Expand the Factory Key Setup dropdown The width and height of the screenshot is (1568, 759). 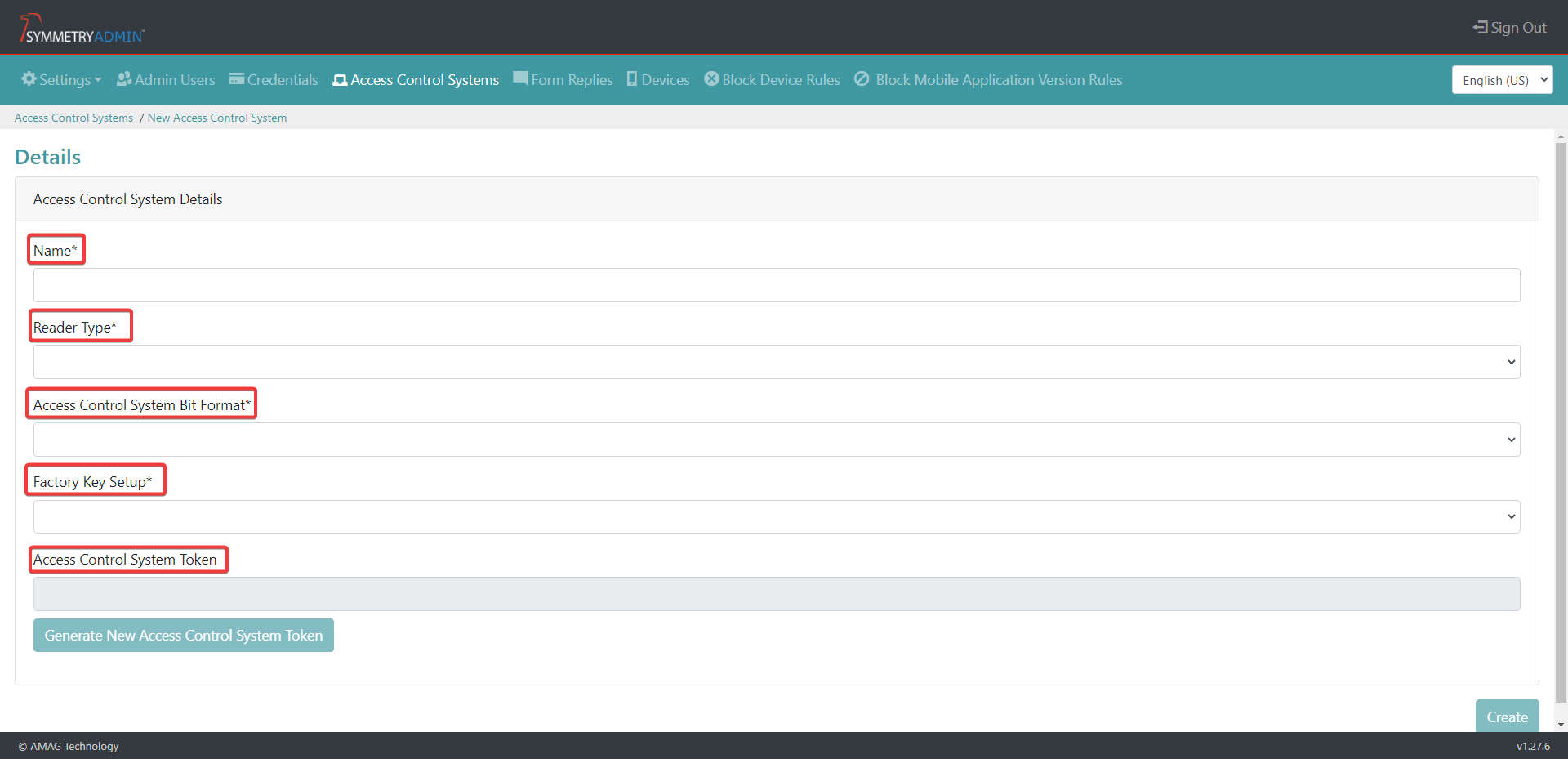click(777, 516)
